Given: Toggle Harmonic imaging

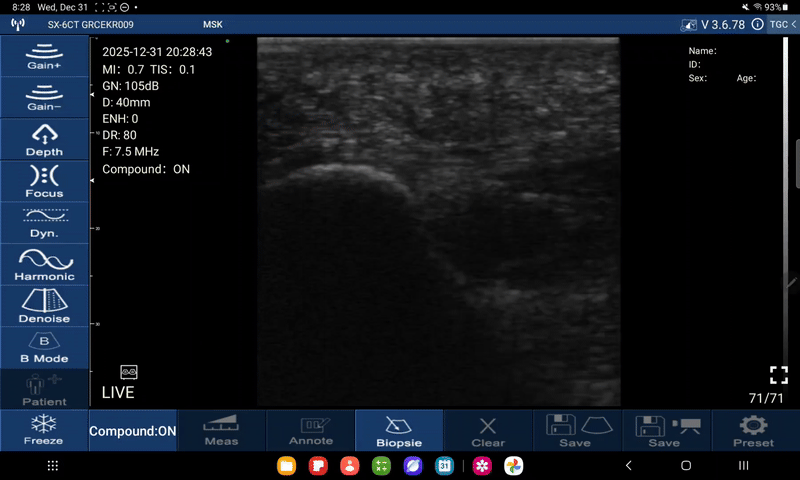Looking at the screenshot, I should tap(44, 265).
